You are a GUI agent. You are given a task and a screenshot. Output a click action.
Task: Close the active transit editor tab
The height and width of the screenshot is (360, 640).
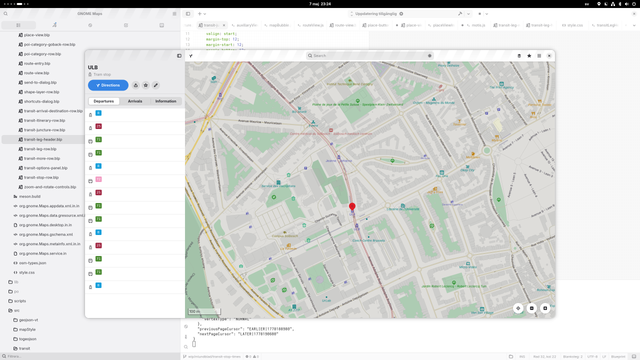(224, 25)
